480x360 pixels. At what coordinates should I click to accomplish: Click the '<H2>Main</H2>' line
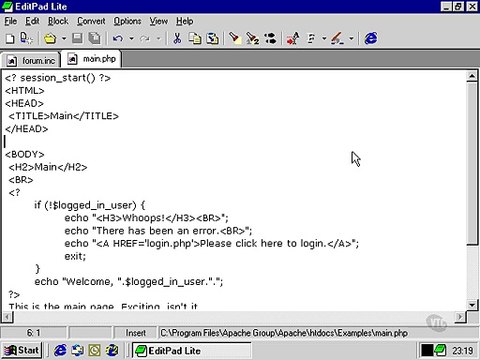tap(48, 167)
